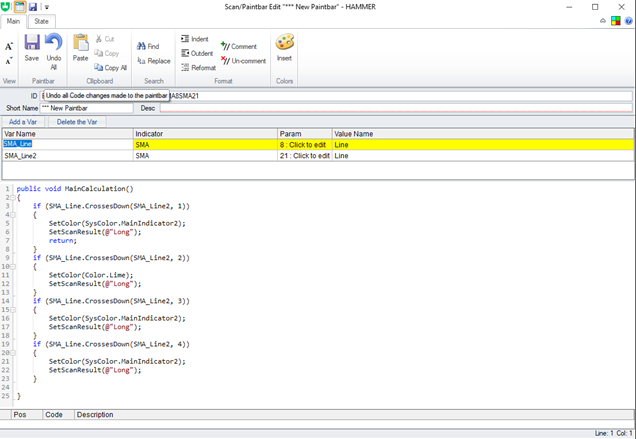This screenshot has height=439, width=636.
Task: Click the Param column header
Action: pyautogui.click(x=305, y=134)
